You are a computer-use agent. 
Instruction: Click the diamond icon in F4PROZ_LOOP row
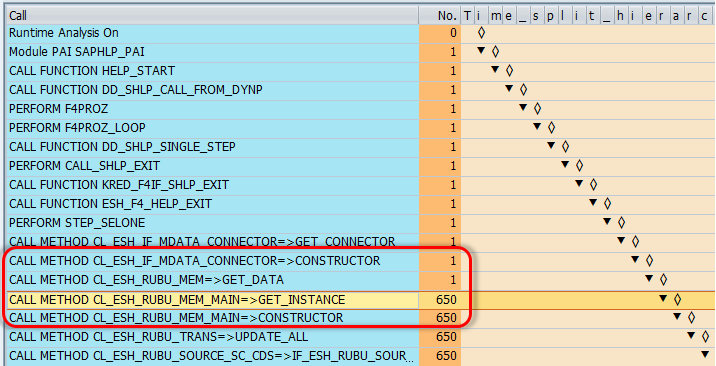[551, 127]
